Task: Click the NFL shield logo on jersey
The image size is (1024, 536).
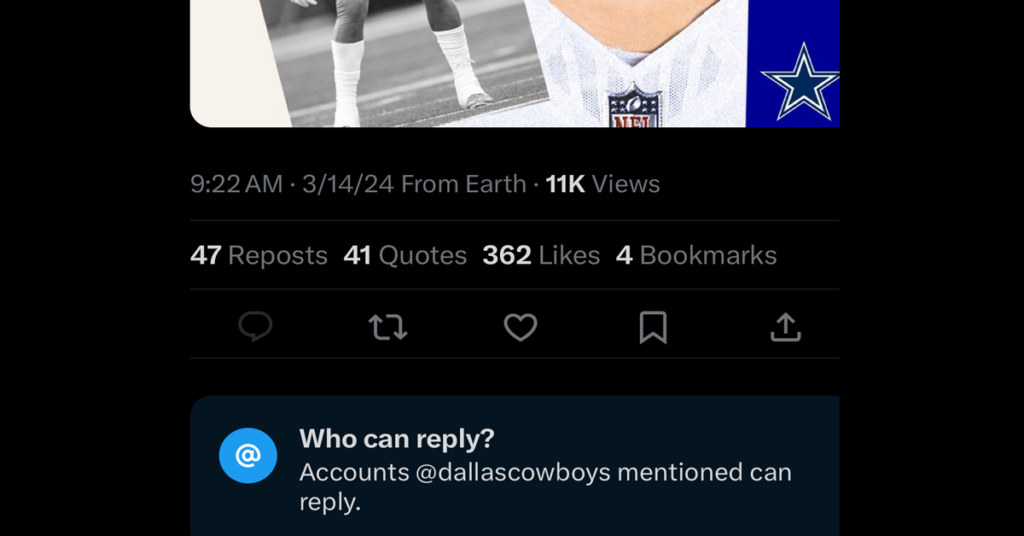Action: [635, 106]
